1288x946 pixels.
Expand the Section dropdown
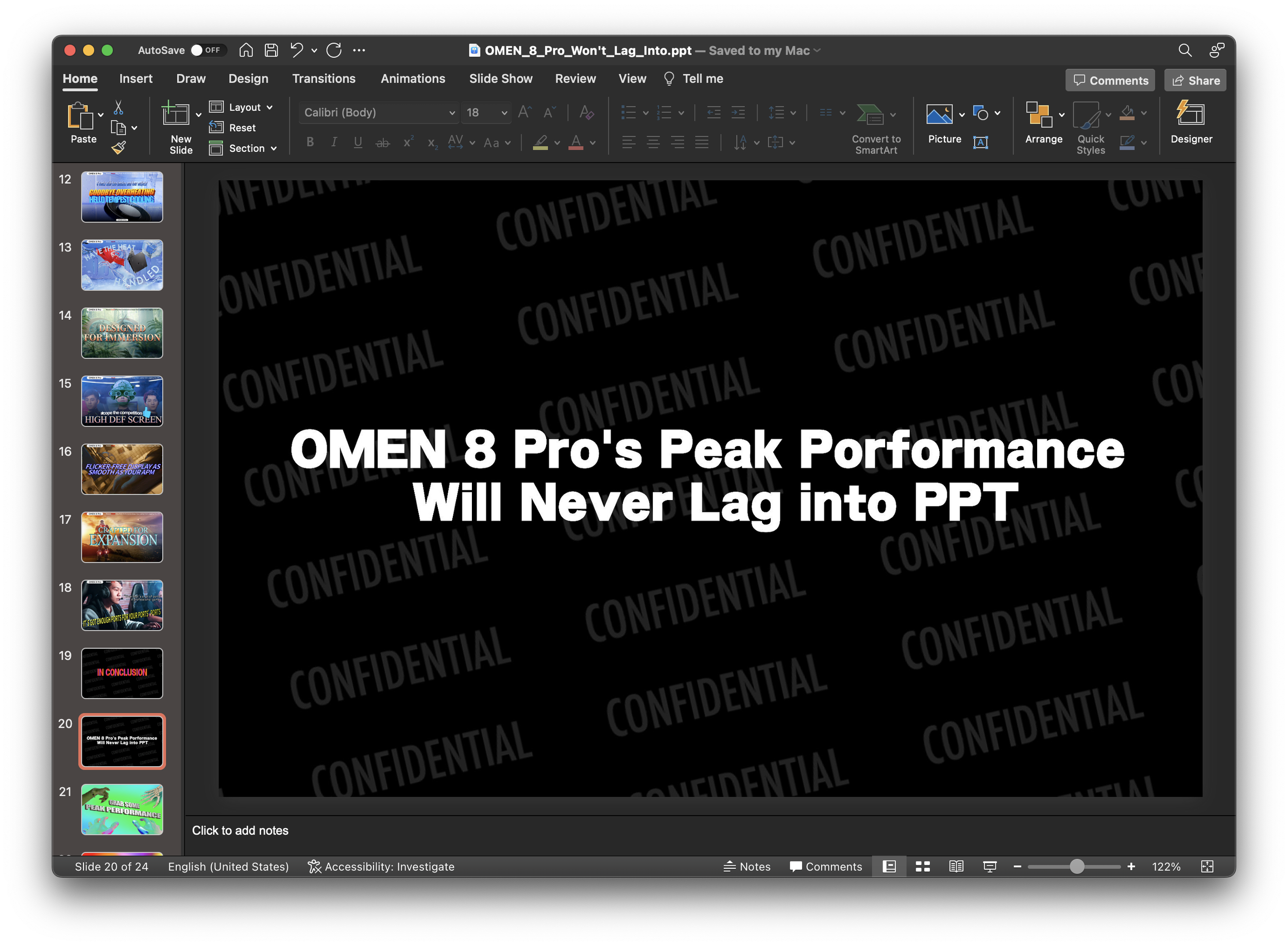(243, 148)
